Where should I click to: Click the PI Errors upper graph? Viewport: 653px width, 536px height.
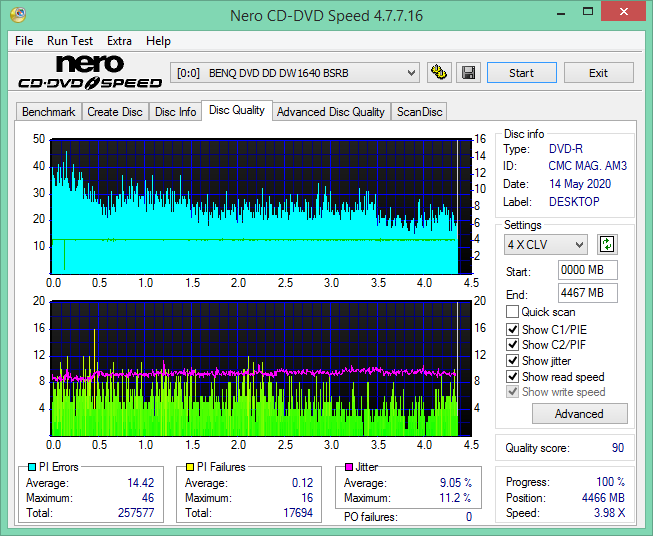(x=261, y=207)
